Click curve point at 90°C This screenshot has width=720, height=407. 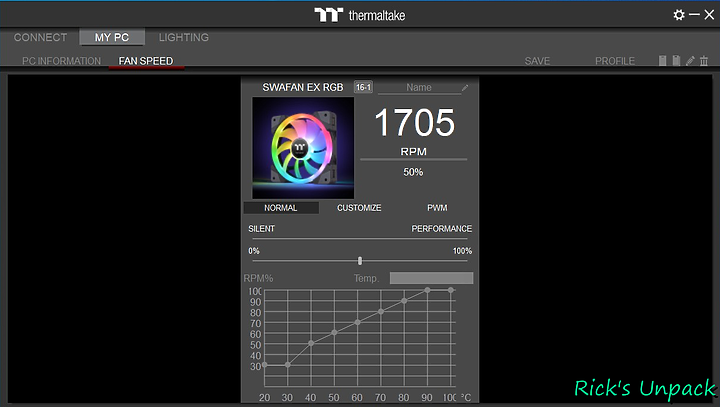[428, 290]
